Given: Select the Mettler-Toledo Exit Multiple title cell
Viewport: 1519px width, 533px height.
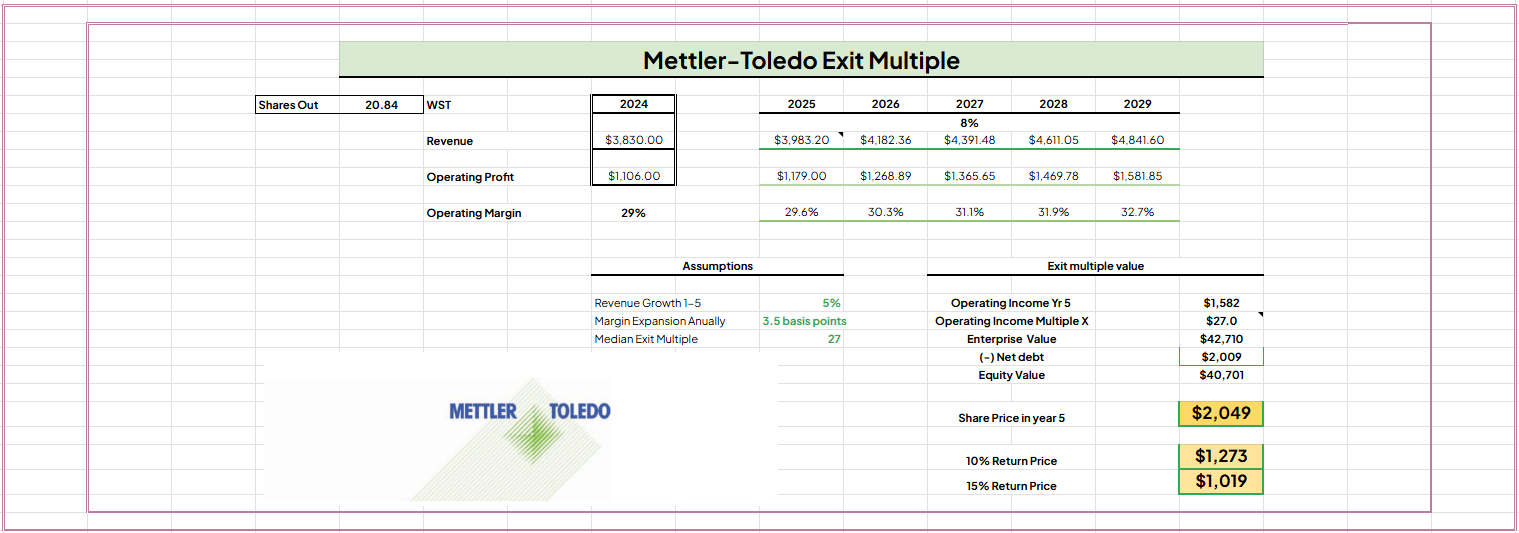Looking at the screenshot, I should pos(801,60).
